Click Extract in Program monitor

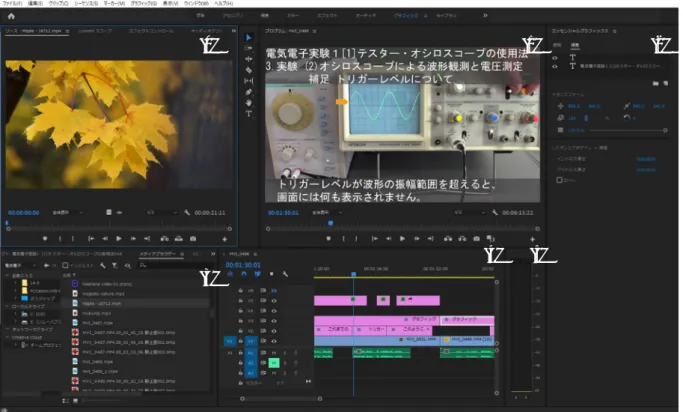tap(462, 239)
